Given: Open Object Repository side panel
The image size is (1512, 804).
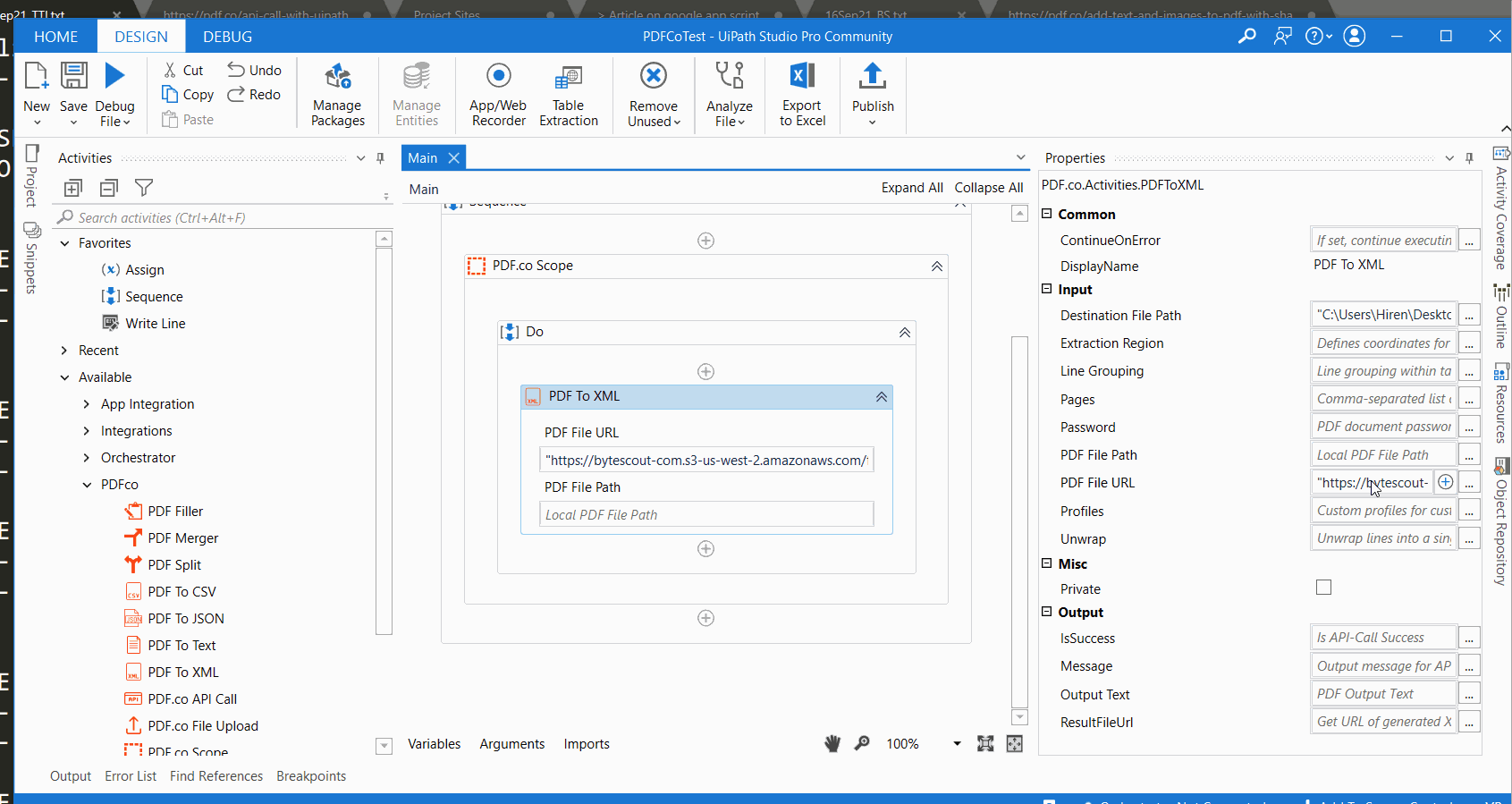Looking at the screenshot, I should 1501,523.
